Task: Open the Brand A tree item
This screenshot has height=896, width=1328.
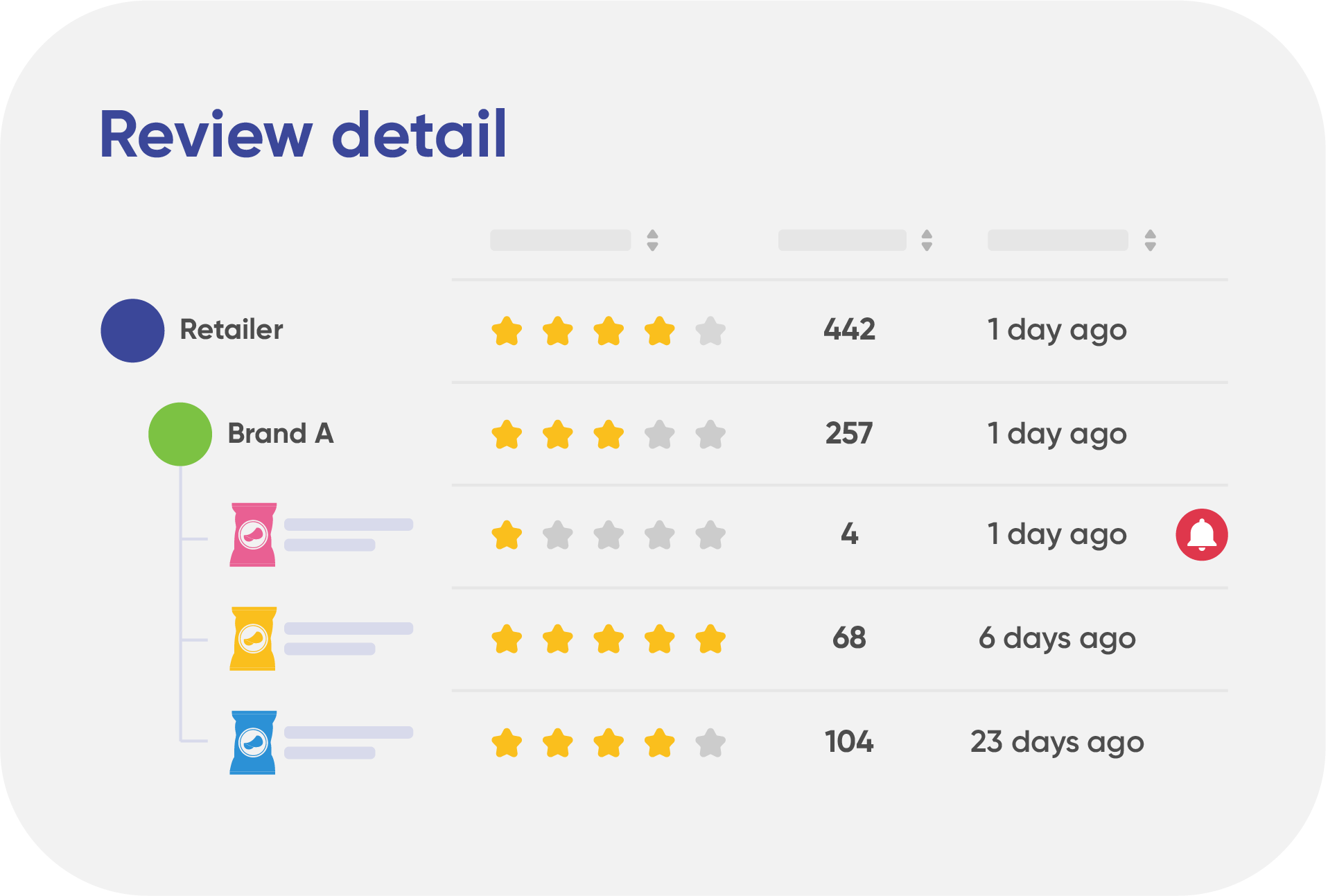Action: pyautogui.click(x=281, y=434)
